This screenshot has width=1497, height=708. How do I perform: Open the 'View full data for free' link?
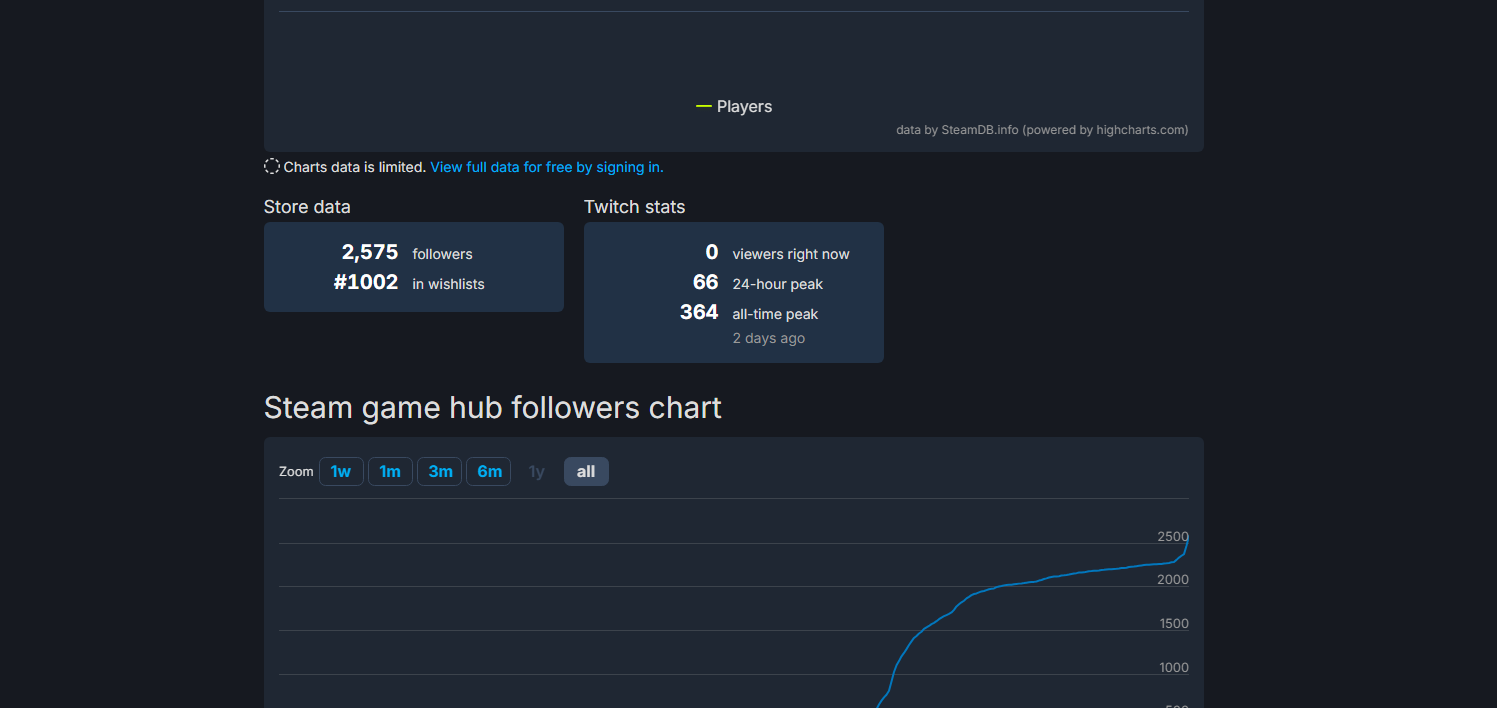(546, 167)
